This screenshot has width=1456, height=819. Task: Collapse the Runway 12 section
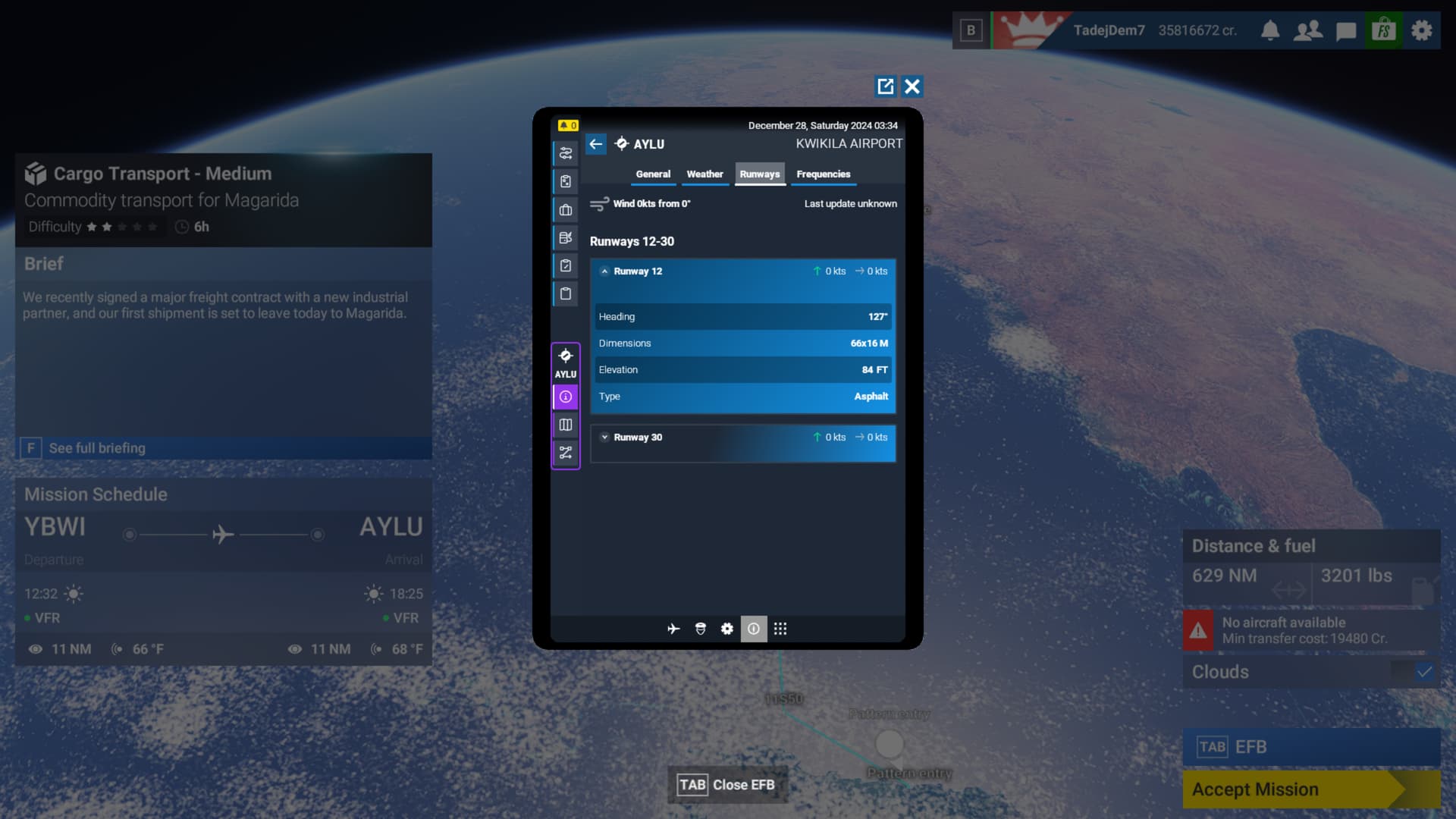click(604, 271)
